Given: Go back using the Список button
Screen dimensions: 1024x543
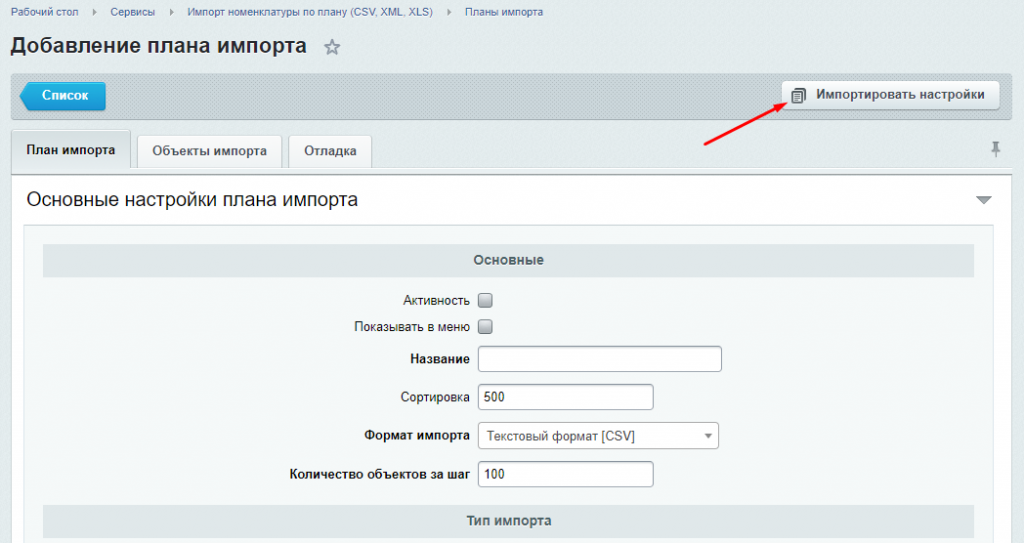Looking at the screenshot, I should (63, 95).
